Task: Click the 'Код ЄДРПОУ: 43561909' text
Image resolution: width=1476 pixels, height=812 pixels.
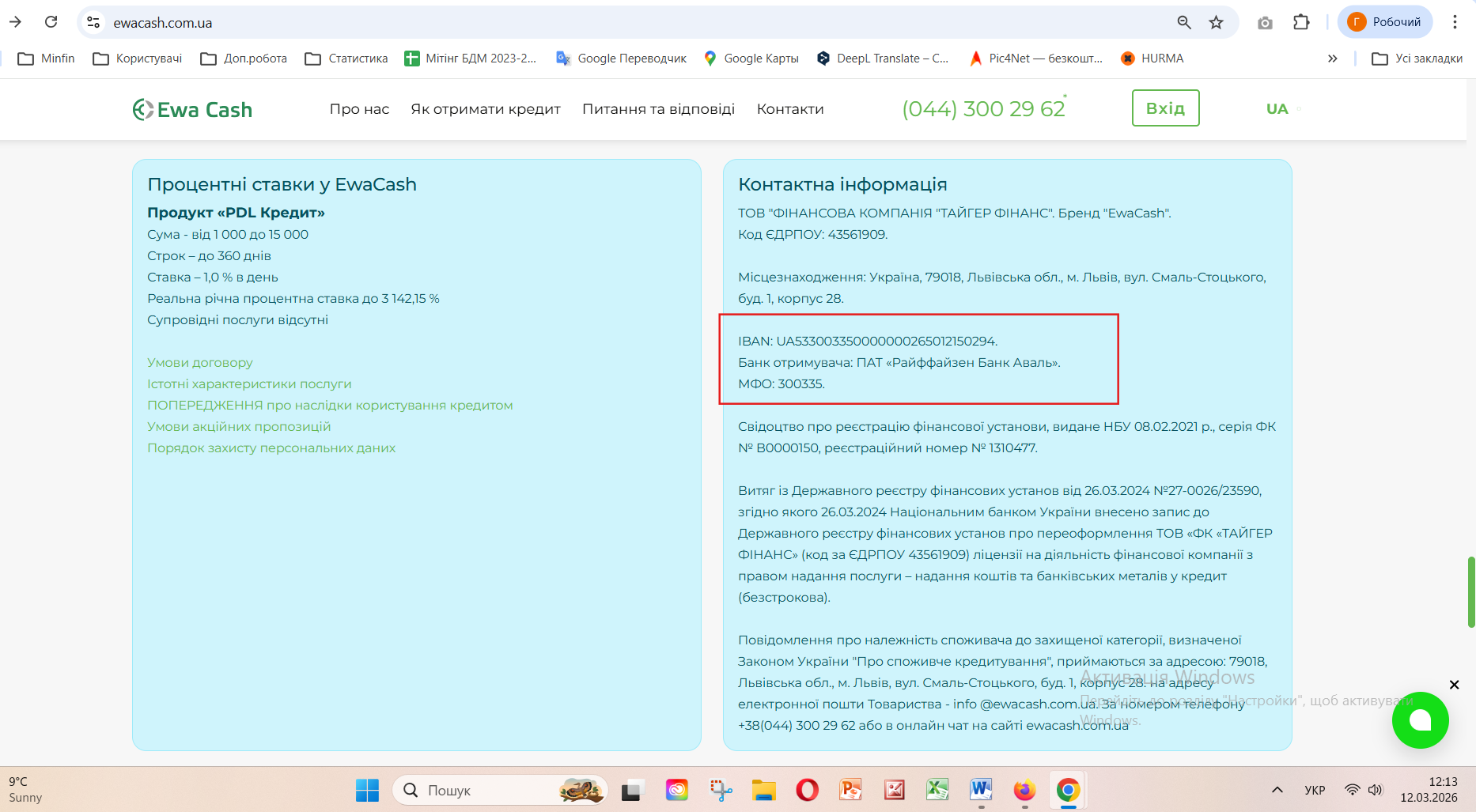Action: point(813,234)
